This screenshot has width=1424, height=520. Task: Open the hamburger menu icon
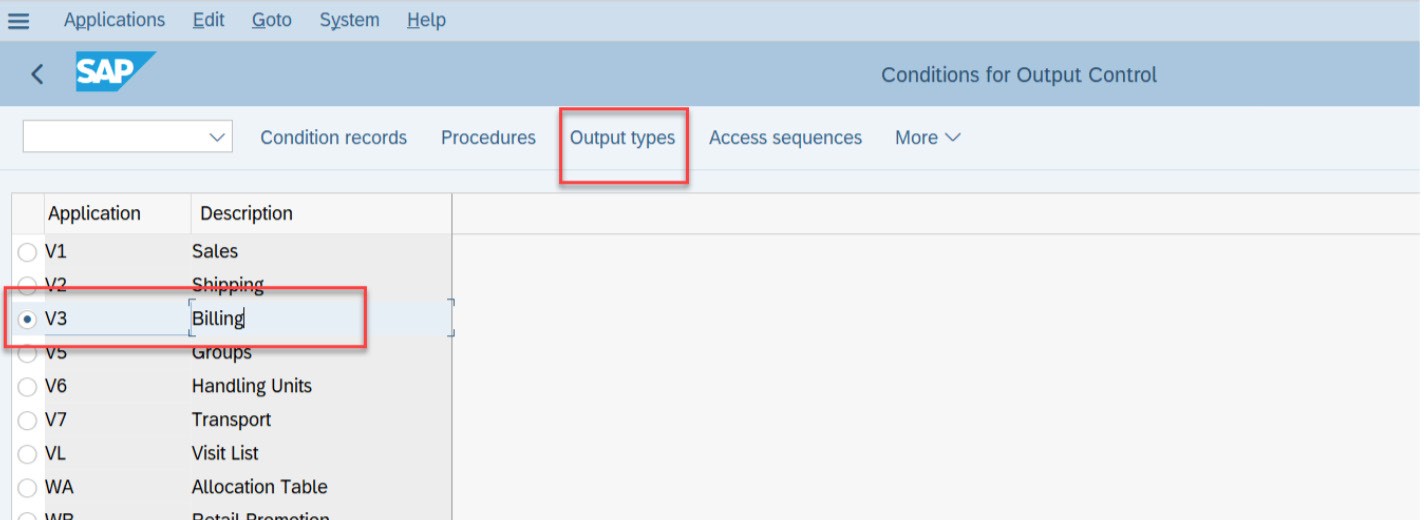[18, 20]
